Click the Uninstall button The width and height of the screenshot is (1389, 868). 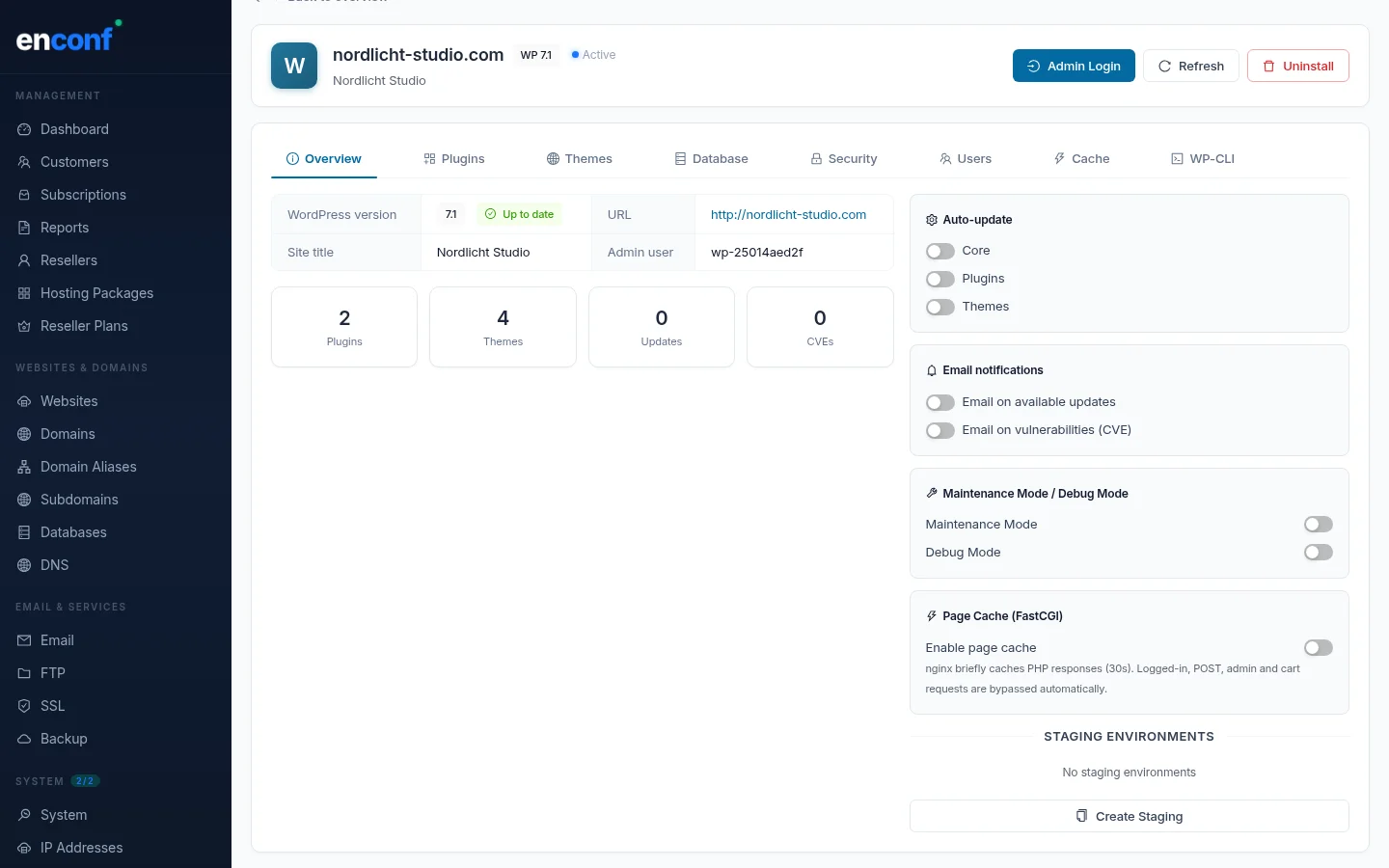(x=1298, y=66)
